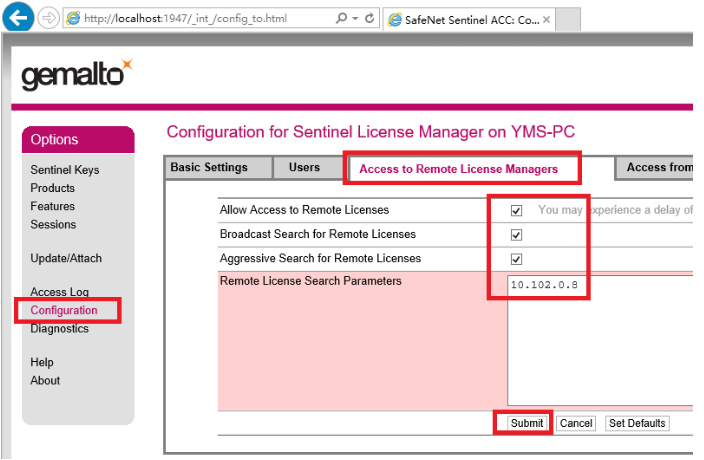Open the Sessions page link
704x460 pixels.
pyautogui.click(x=53, y=224)
